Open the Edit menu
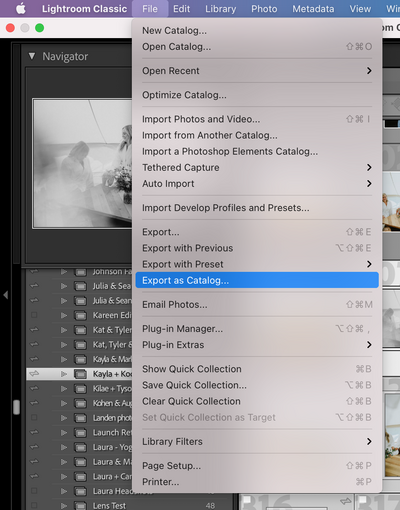The image size is (400, 510). coord(181,9)
